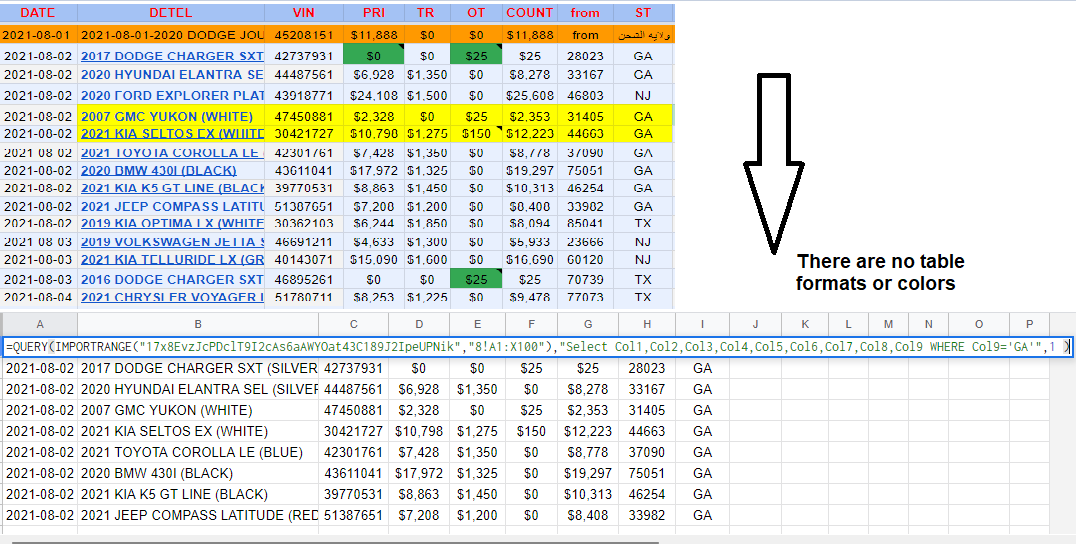Screen dimensions: 1076x544
Task: Open the 2021 JEEP COMPASS LATITU link in top table
Action: click(172, 206)
